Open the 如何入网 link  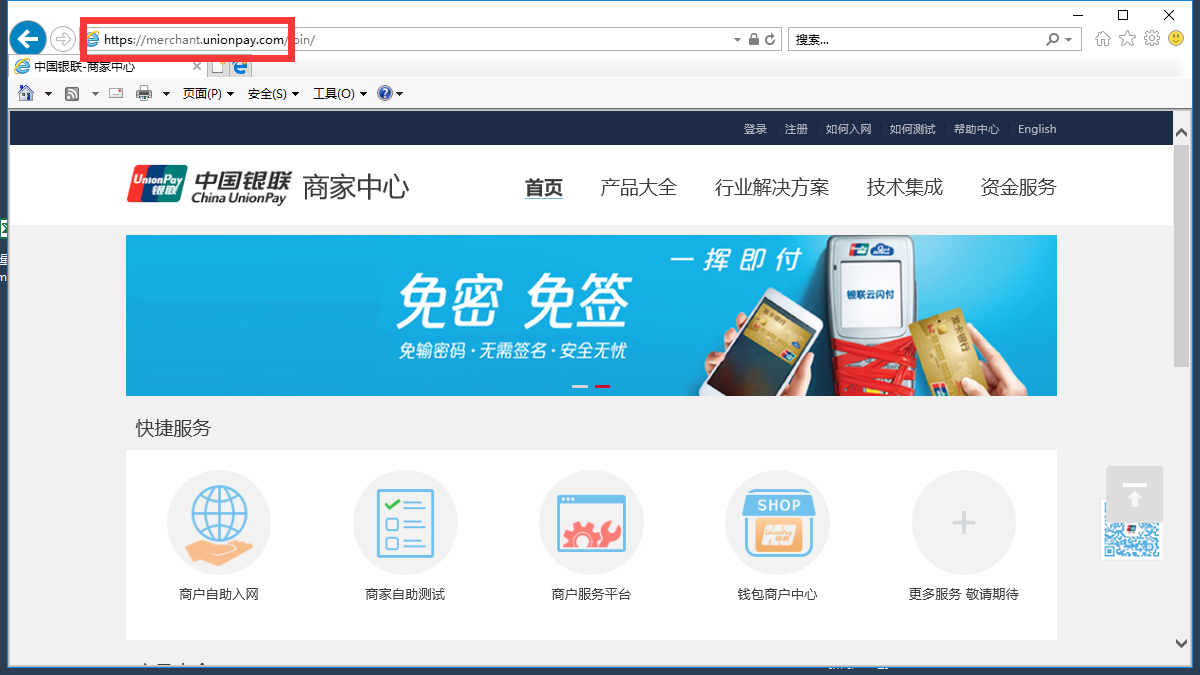[848, 129]
